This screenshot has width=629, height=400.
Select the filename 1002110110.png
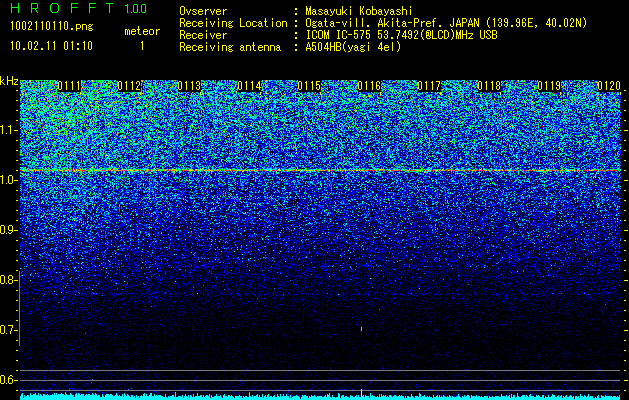coord(52,26)
